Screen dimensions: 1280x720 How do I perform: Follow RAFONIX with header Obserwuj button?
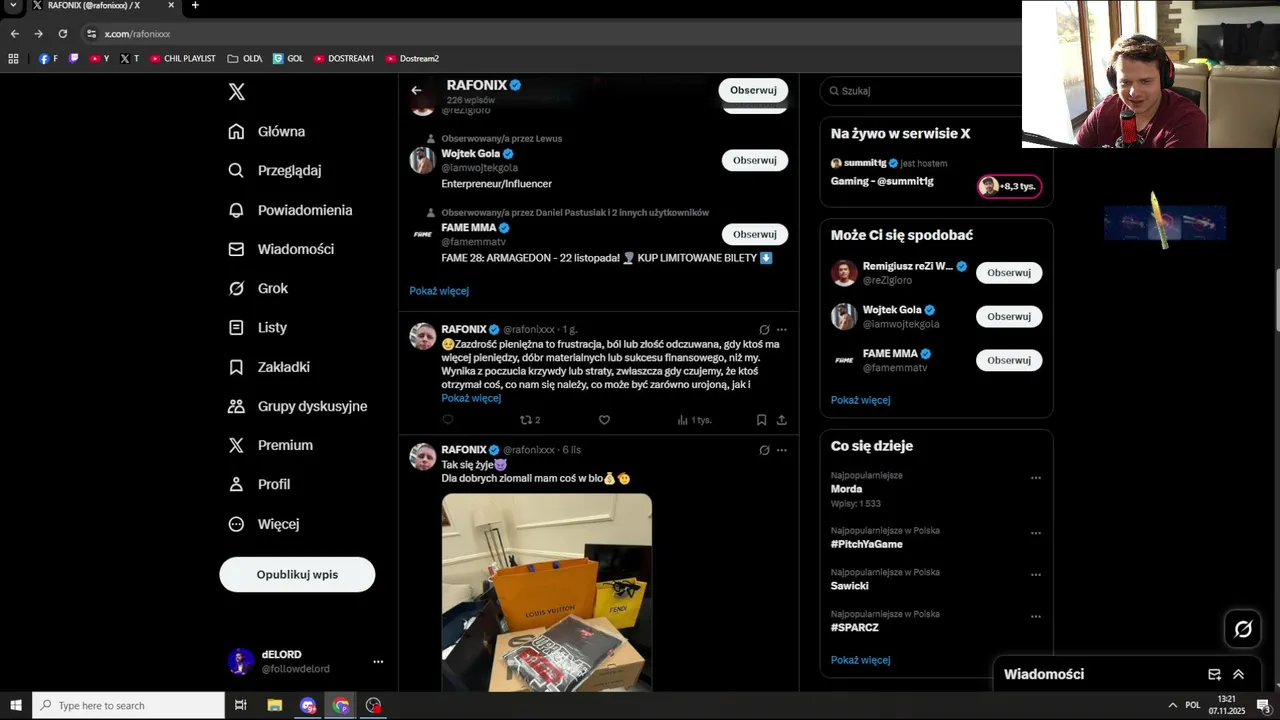(x=753, y=90)
